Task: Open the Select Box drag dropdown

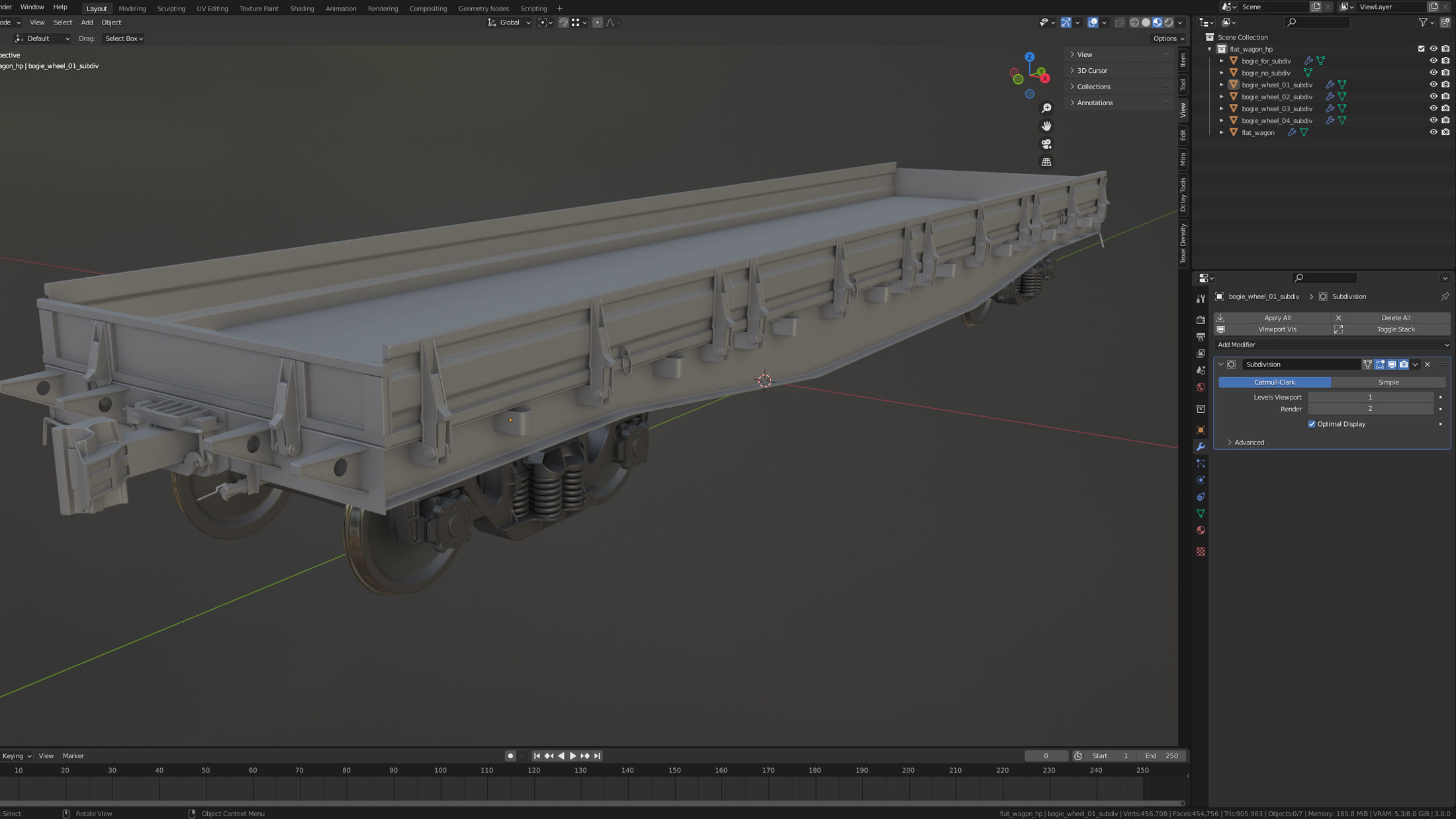Action: pos(124,38)
